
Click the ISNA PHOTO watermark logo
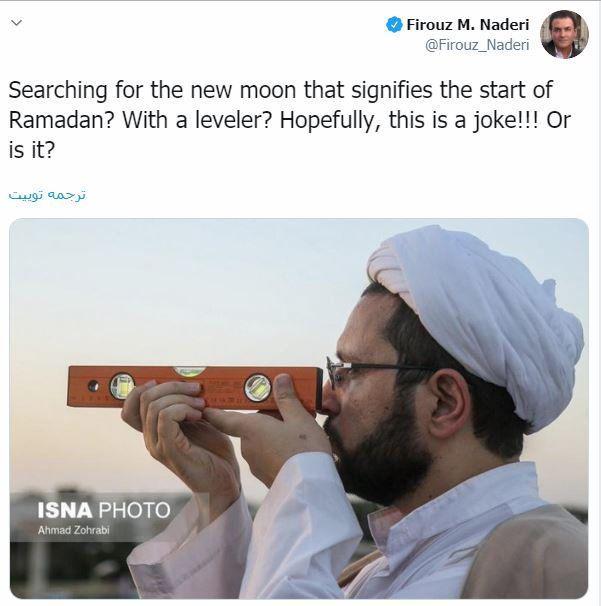pyautogui.click(x=104, y=510)
